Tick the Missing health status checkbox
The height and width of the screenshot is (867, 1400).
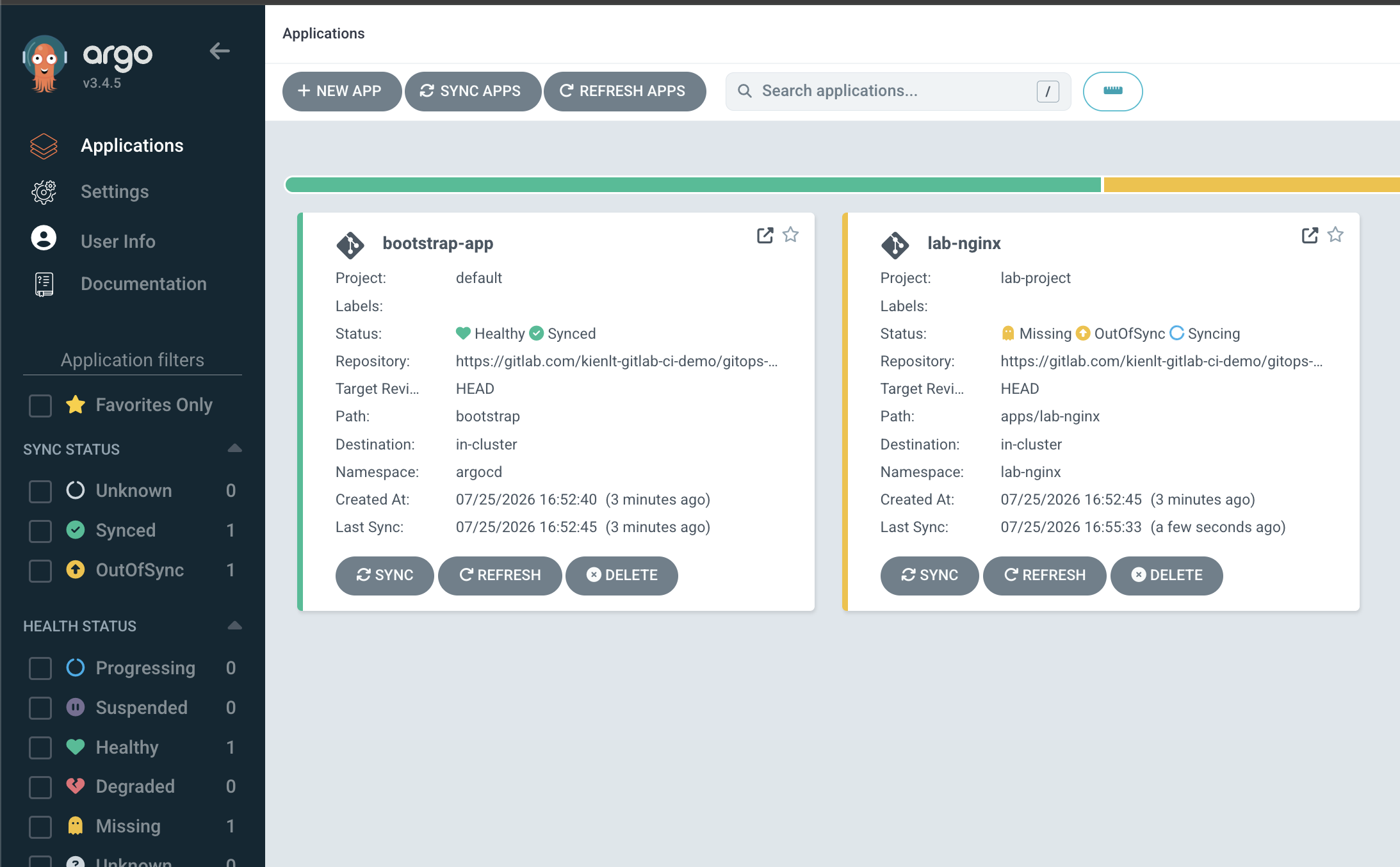(40, 827)
